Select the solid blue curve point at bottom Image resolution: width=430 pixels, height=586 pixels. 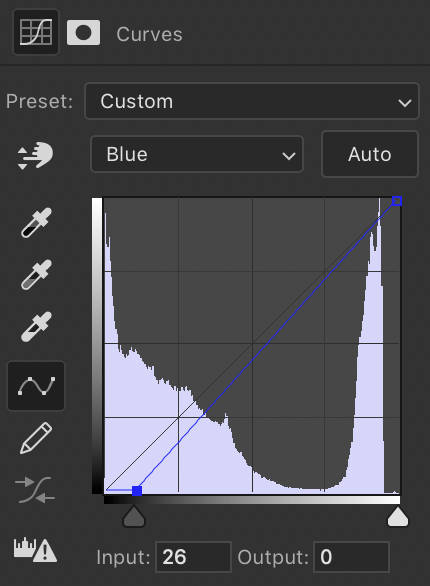coord(137,491)
